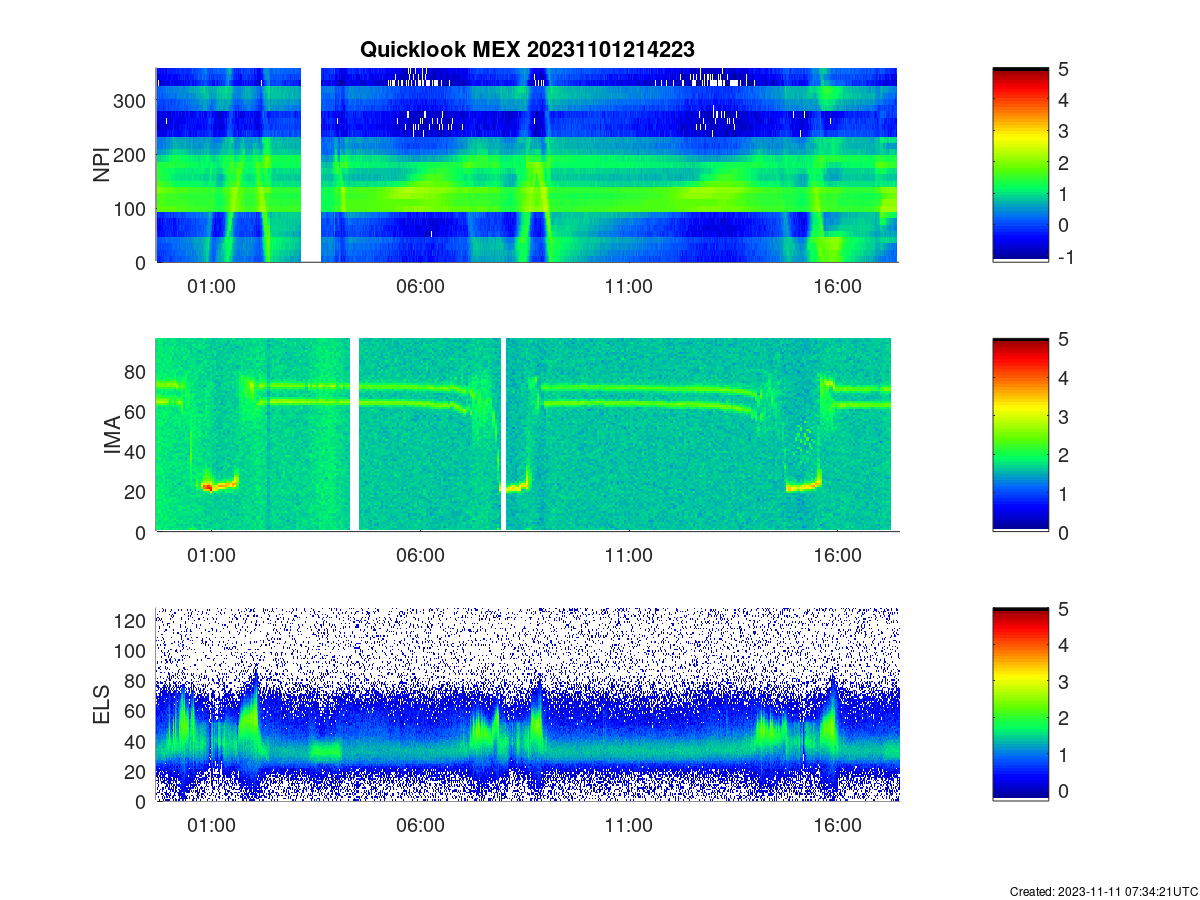Select the IMA y-axis label
This screenshot has height=900, width=1200.
(x=112, y=436)
